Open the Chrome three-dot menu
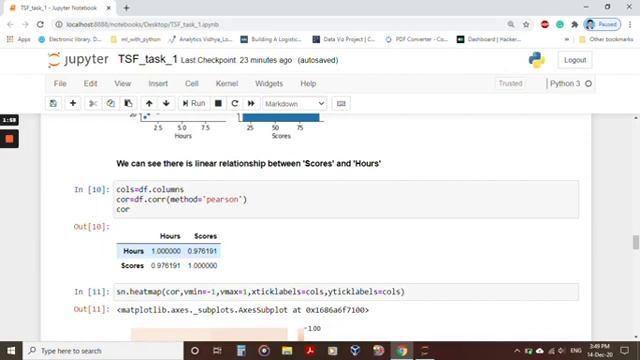Image resolution: width=640 pixels, height=360 pixels. pos(630,24)
